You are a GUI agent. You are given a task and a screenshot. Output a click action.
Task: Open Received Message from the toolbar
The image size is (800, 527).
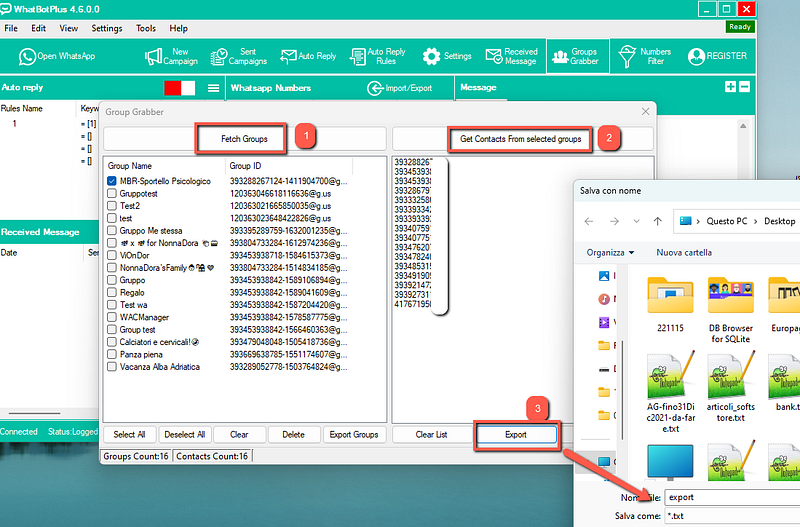coord(512,57)
